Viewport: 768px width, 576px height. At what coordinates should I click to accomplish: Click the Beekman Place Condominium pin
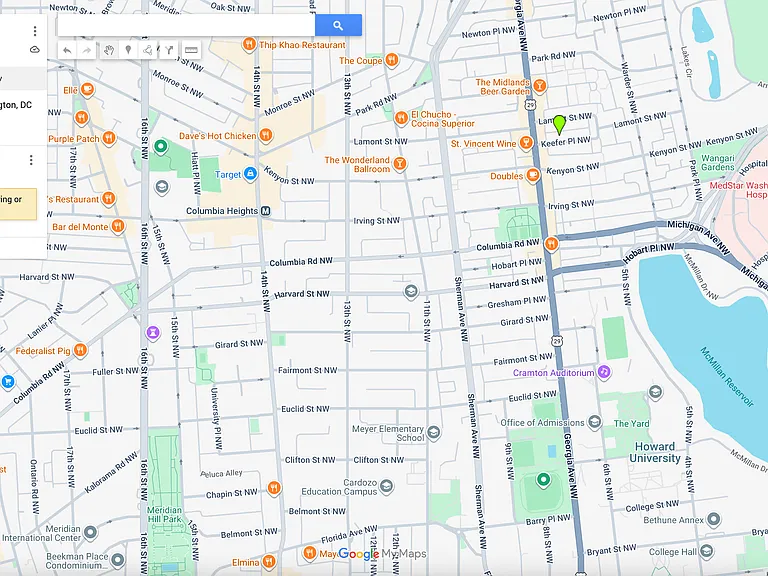[x=118, y=559]
